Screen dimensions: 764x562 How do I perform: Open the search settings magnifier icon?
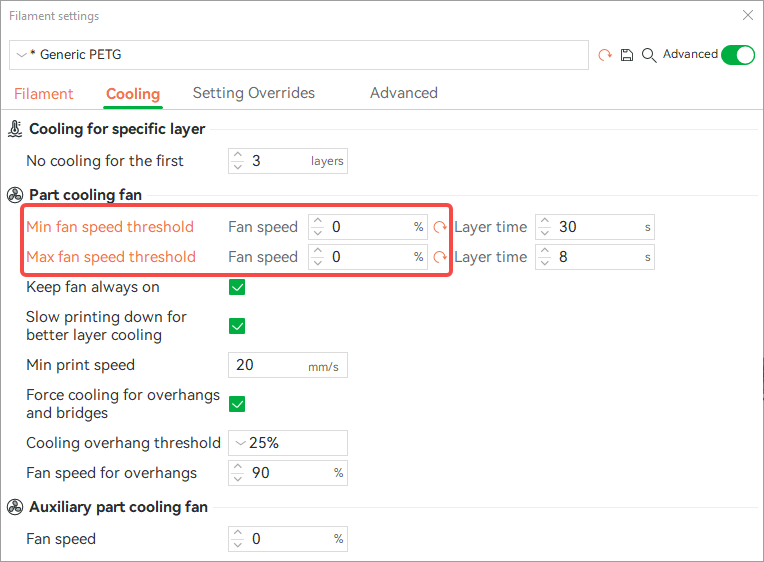click(x=649, y=55)
